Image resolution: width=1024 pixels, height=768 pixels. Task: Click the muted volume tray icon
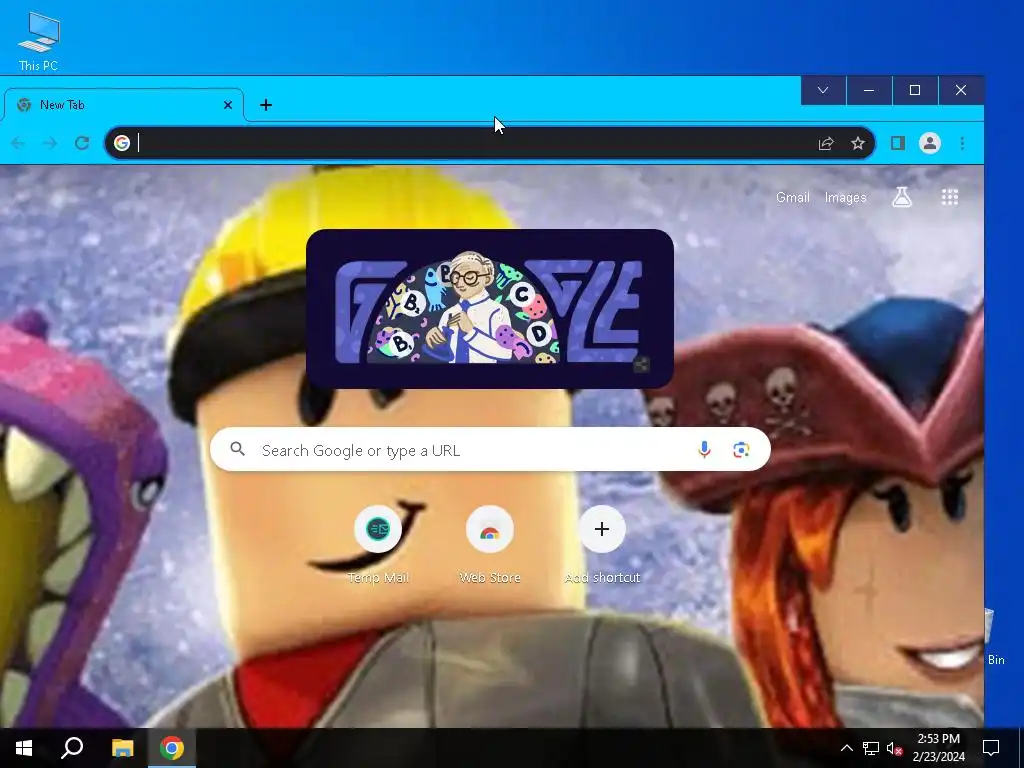(x=894, y=748)
